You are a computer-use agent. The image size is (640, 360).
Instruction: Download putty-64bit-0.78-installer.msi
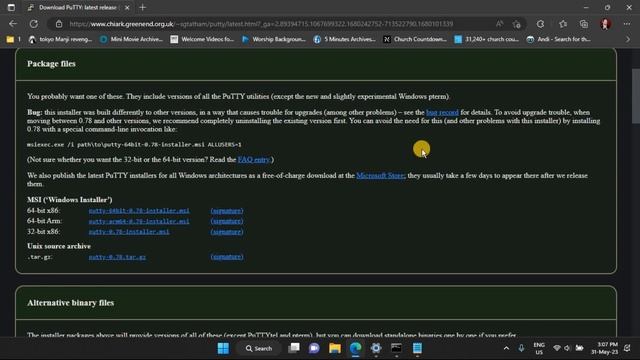(x=139, y=211)
